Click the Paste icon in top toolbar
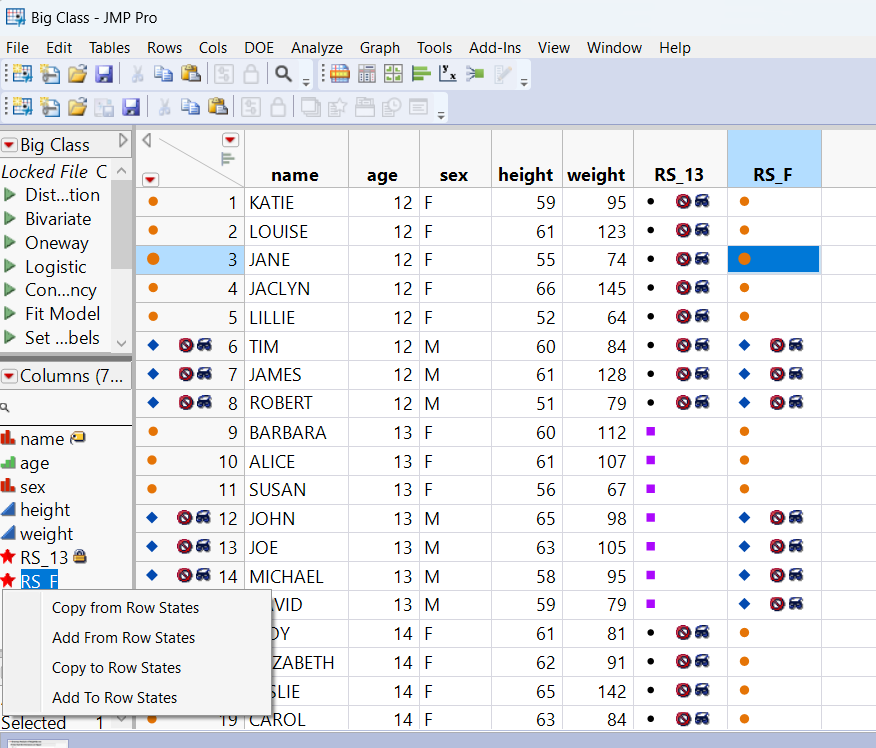Screen dimensions: 876x748 (x=190, y=74)
